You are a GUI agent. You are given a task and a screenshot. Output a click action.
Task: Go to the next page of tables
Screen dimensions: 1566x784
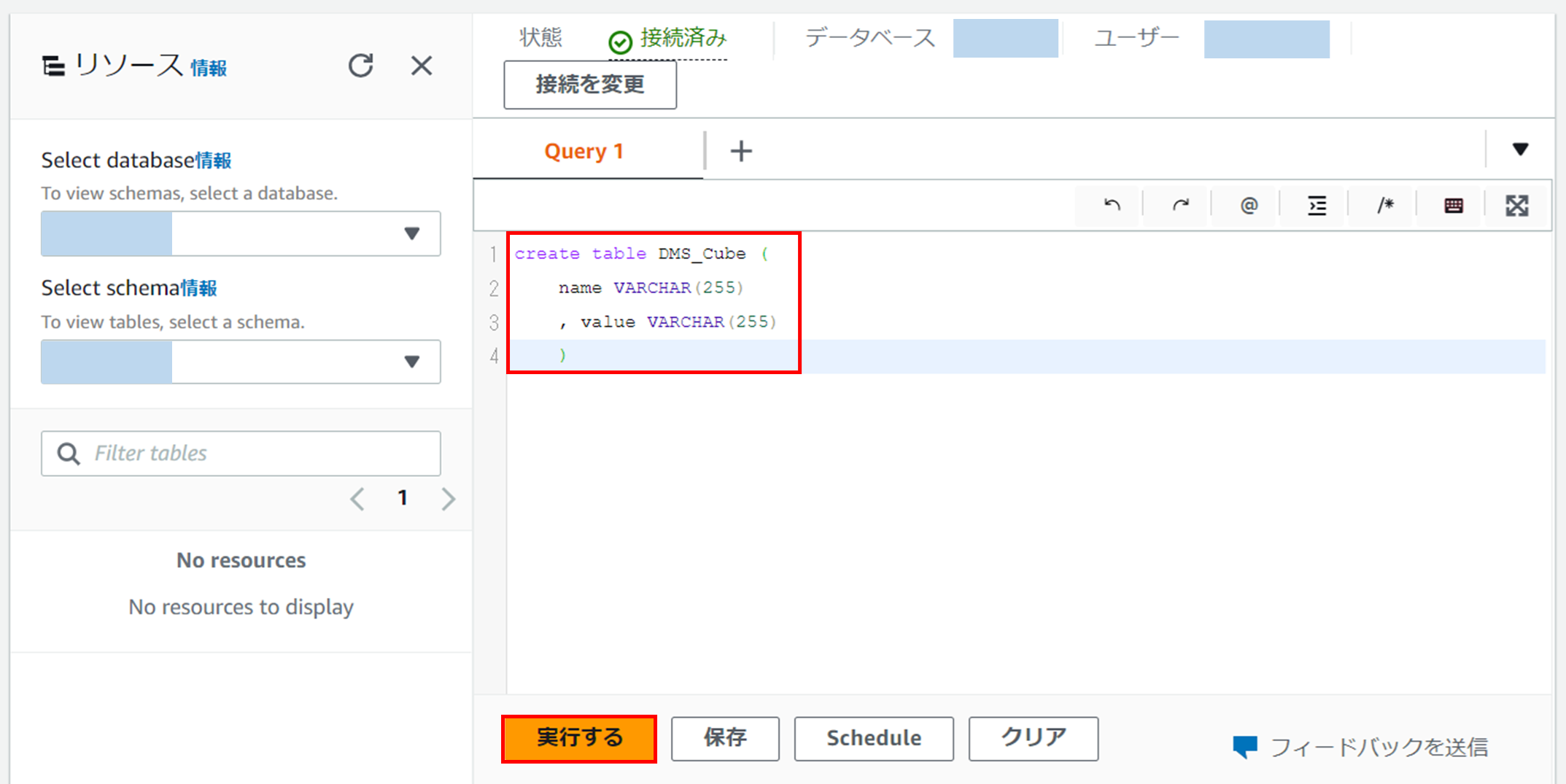(x=449, y=499)
